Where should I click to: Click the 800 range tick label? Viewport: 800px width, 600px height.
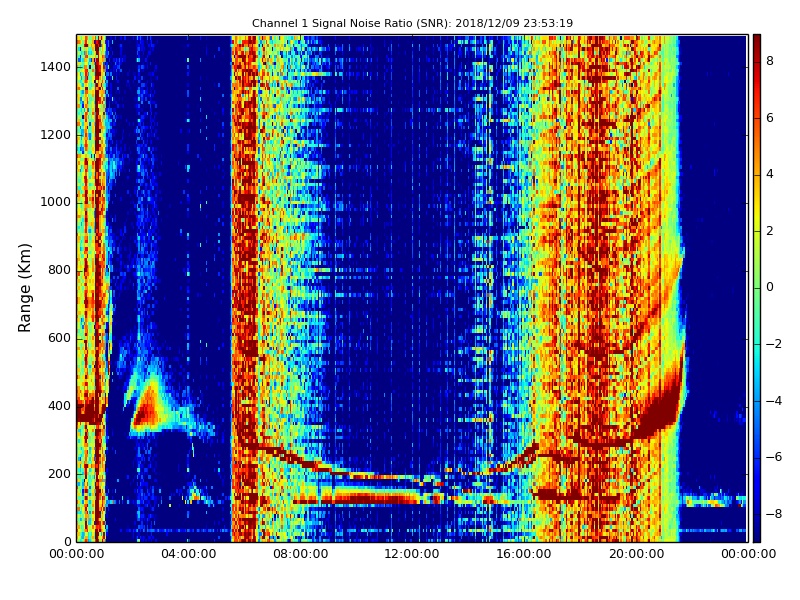click(59, 270)
